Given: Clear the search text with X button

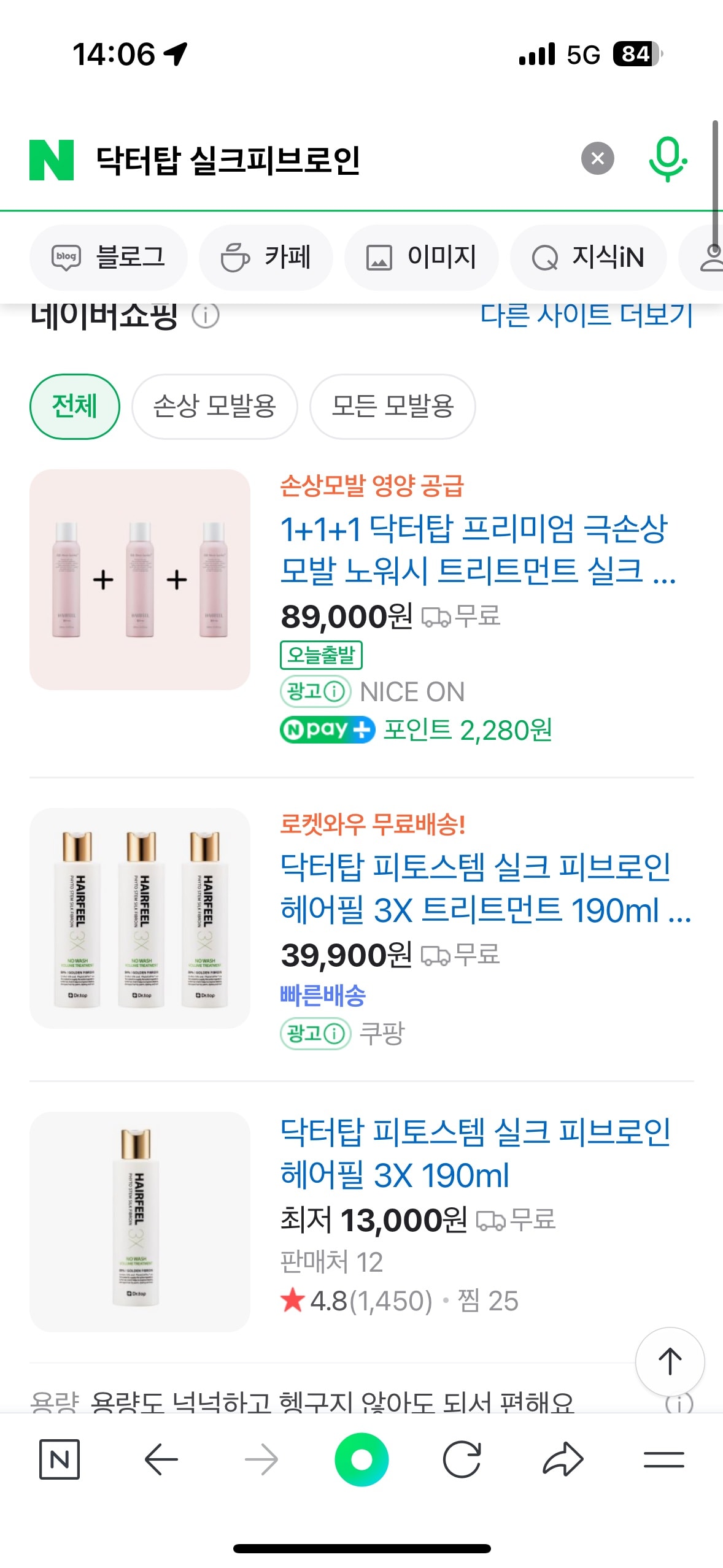Looking at the screenshot, I should pyautogui.click(x=597, y=159).
